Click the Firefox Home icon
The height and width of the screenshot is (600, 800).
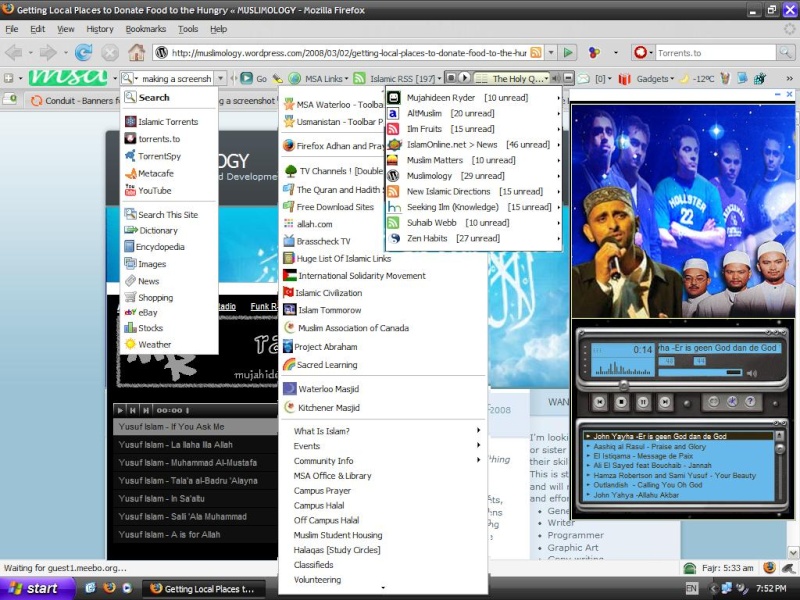(x=136, y=53)
